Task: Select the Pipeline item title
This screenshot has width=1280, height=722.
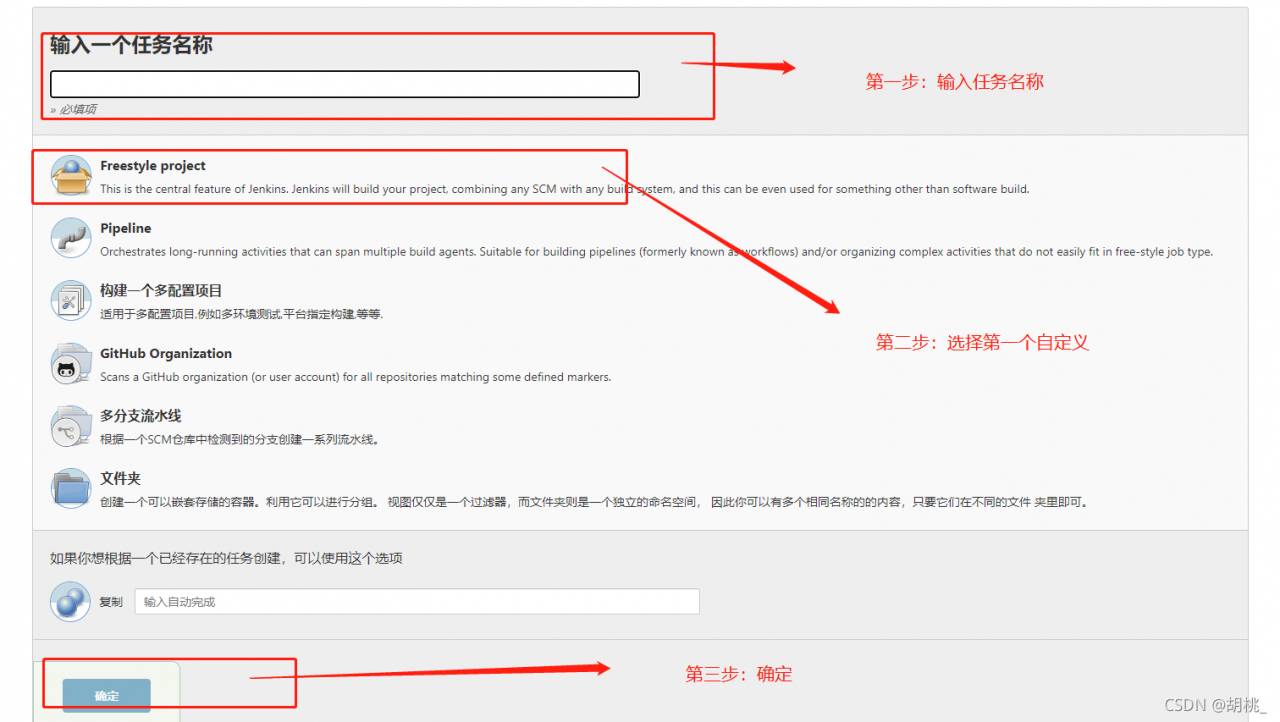Action: point(126,228)
